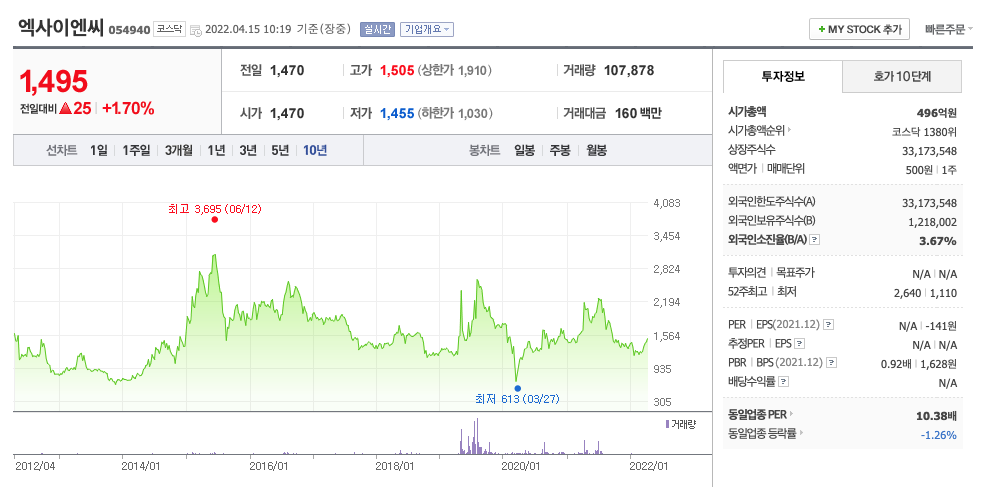This screenshot has width=993, height=487.
Task: Click the 2016/01 axis date label
Action: [269, 465]
